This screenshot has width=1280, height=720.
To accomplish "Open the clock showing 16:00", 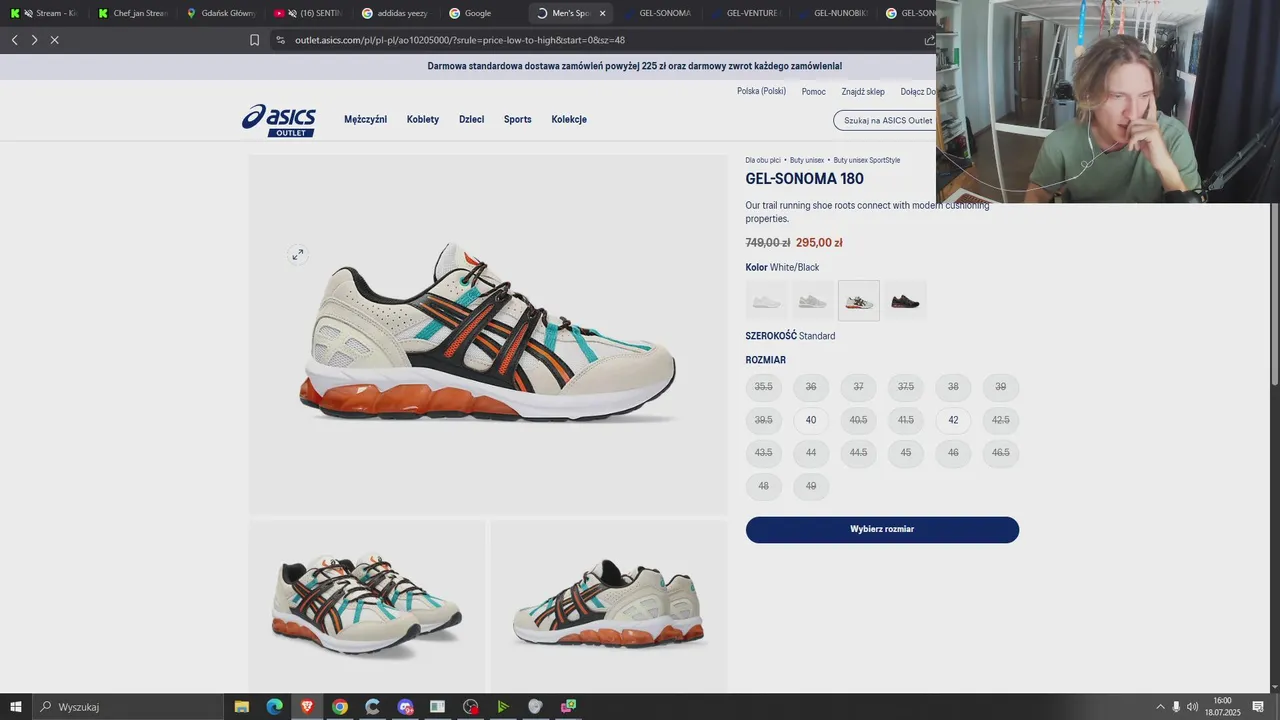I will coord(1222,707).
